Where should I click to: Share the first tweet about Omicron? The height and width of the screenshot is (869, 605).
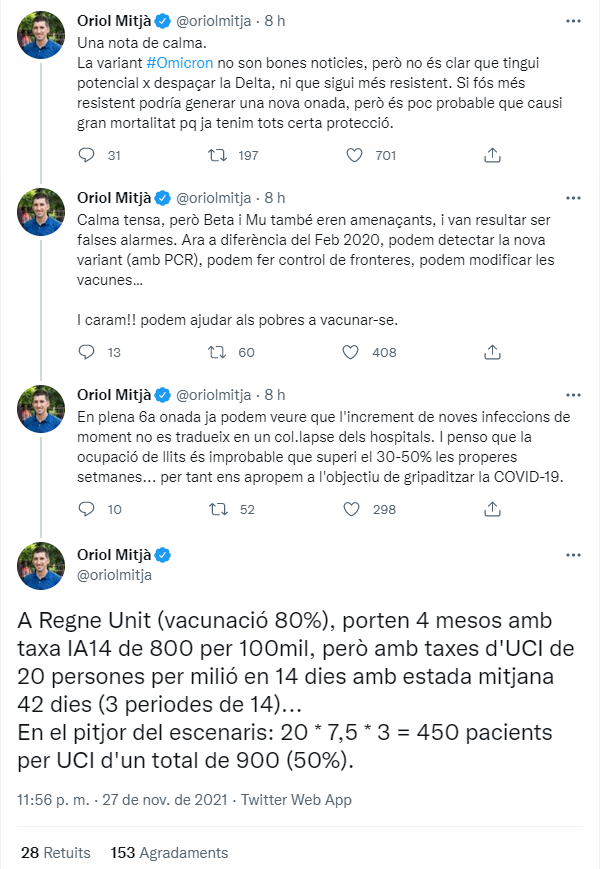[491, 155]
